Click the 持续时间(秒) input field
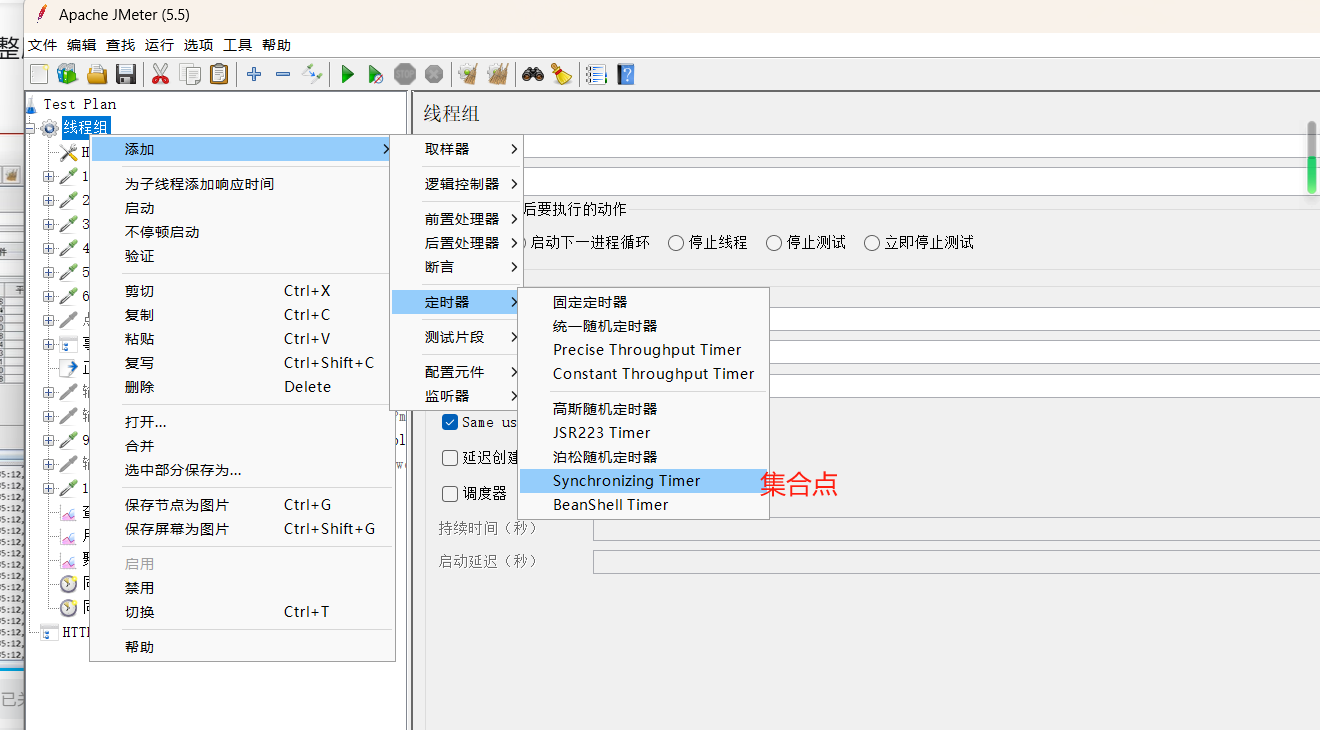 click(x=956, y=530)
